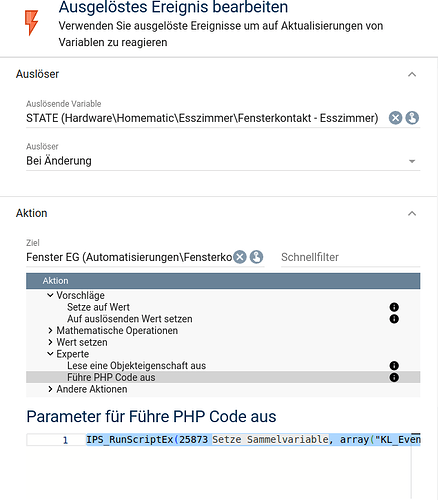
Task: Expand the Andere Aktionen group
Action: coord(50,389)
